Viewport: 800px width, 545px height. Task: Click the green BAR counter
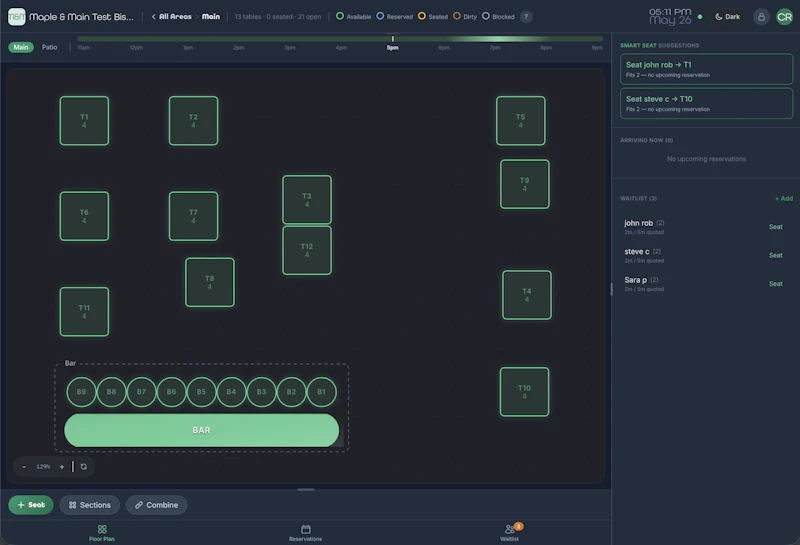[x=202, y=430]
